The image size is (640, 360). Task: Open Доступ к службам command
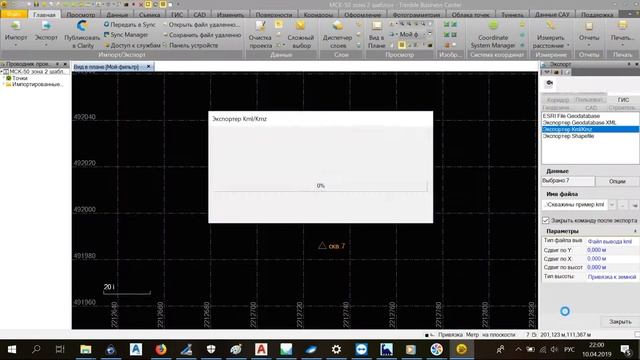coord(132,45)
